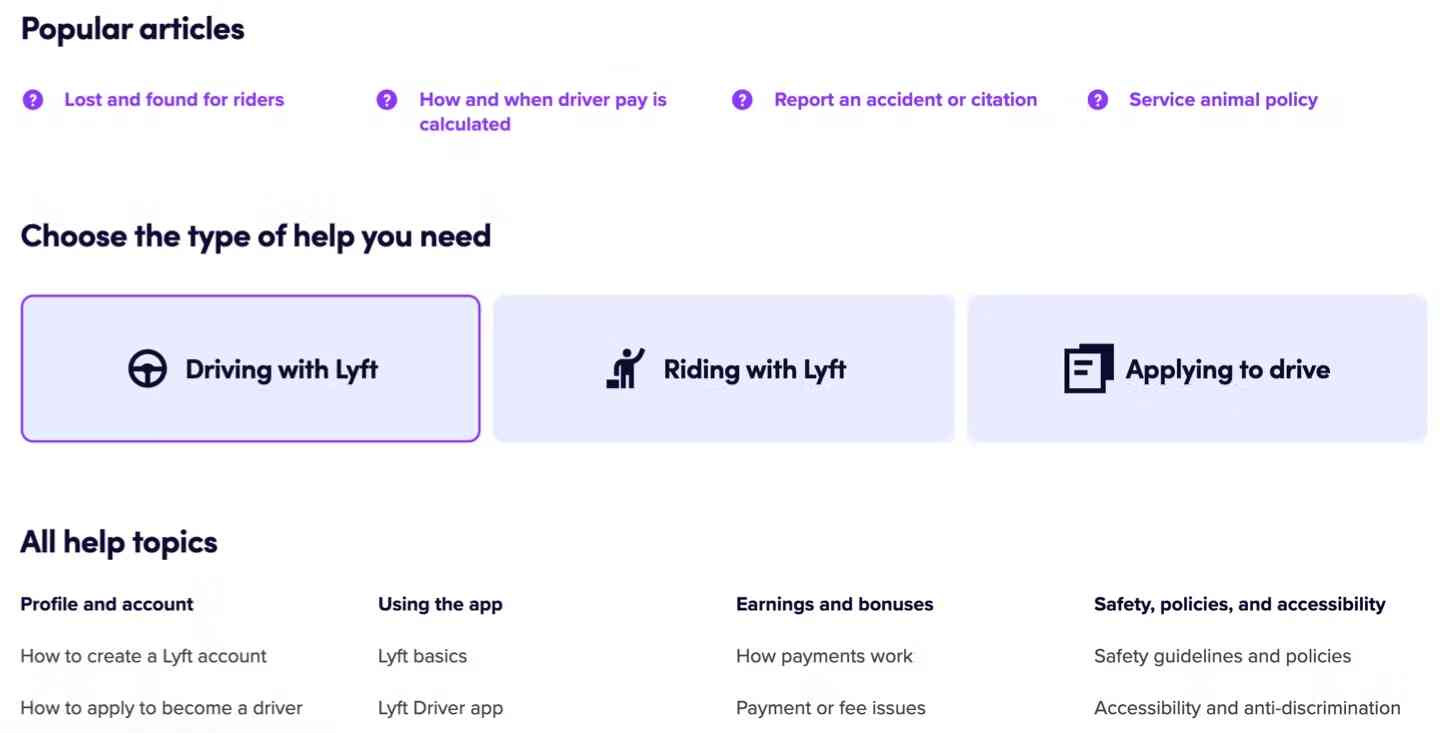Viewport: 1440px width, 733px height.
Task: Open the Lyft Driver app help topic
Action: [441, 707]
